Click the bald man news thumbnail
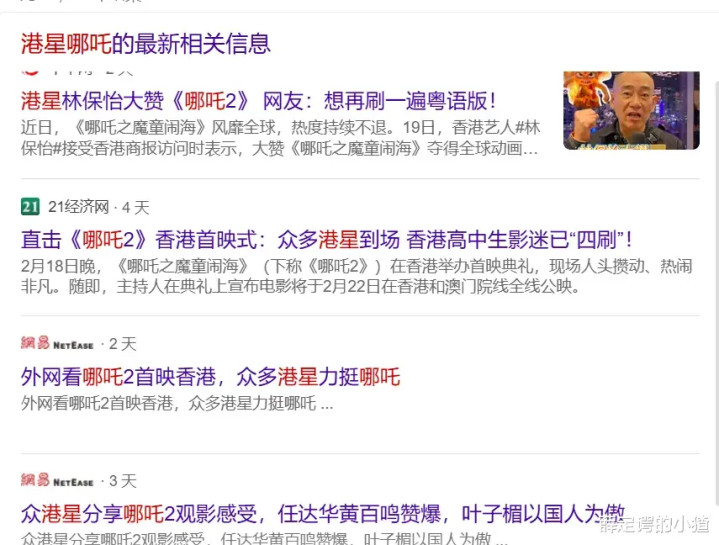 pos(631,110)
